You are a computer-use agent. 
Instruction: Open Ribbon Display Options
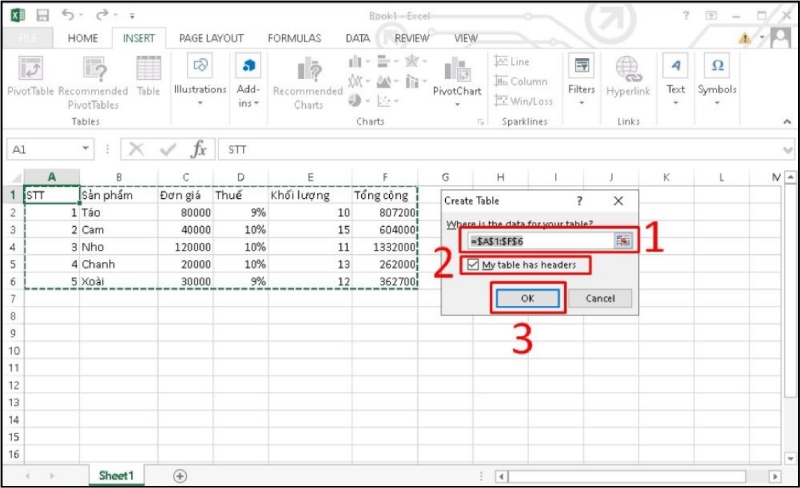(x=711, y=15)
